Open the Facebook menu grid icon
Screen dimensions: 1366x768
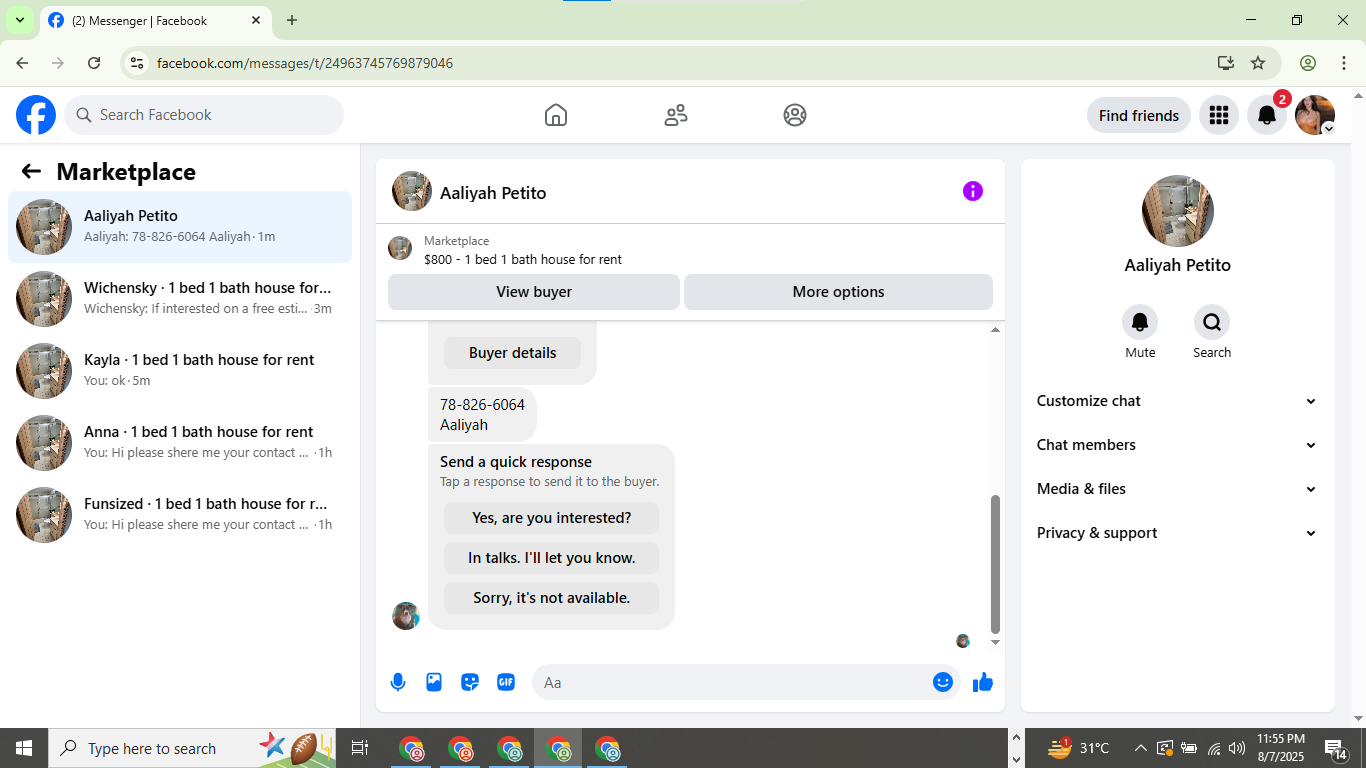(x=1218, y=115)
